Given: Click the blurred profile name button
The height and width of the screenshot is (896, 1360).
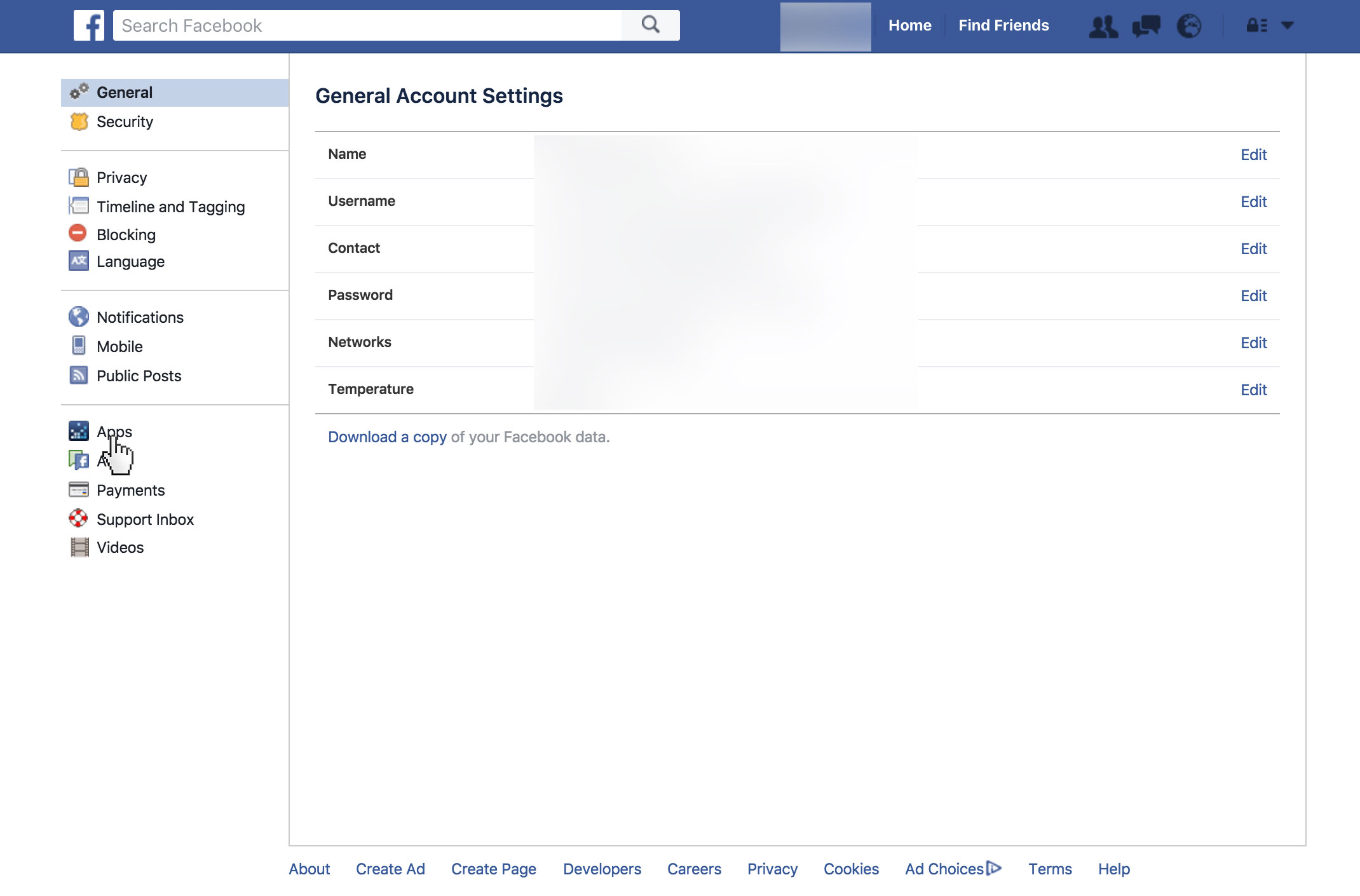Looking at the screenshot, I should (x=826, y=27).
